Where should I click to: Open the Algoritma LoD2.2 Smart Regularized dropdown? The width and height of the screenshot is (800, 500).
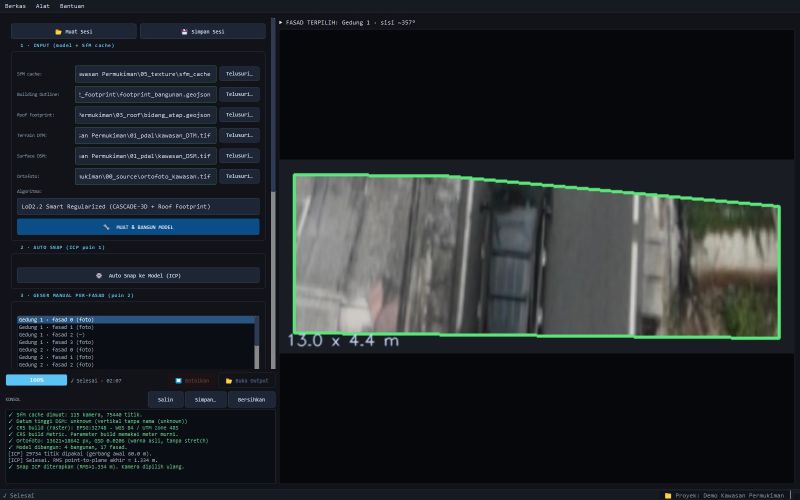tap(138, 207)
